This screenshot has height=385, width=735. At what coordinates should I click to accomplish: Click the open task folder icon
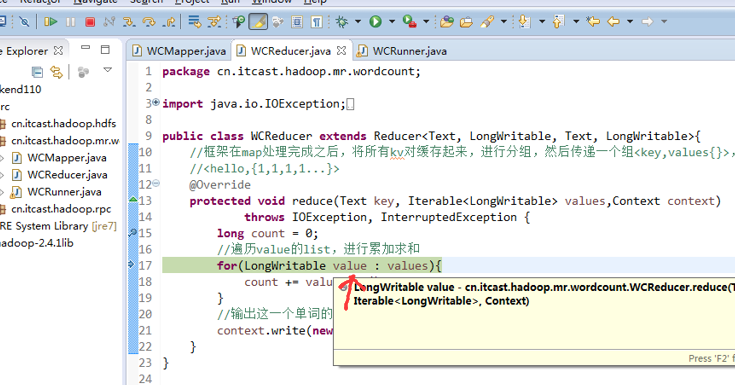pyautogui.click(x=466, y=22)
